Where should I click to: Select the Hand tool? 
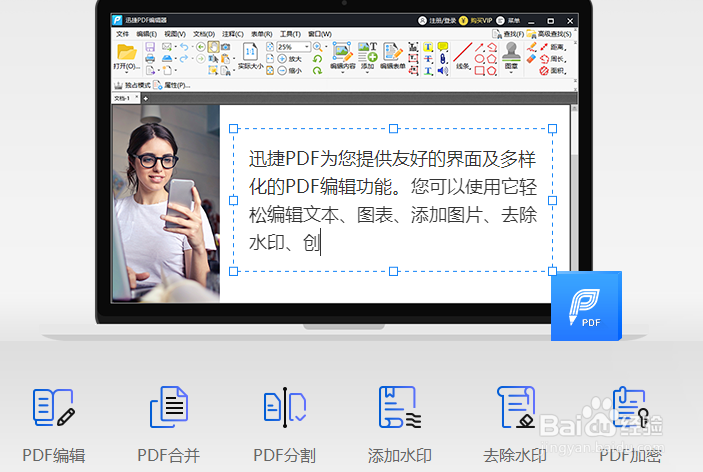(x=213, y=47)
